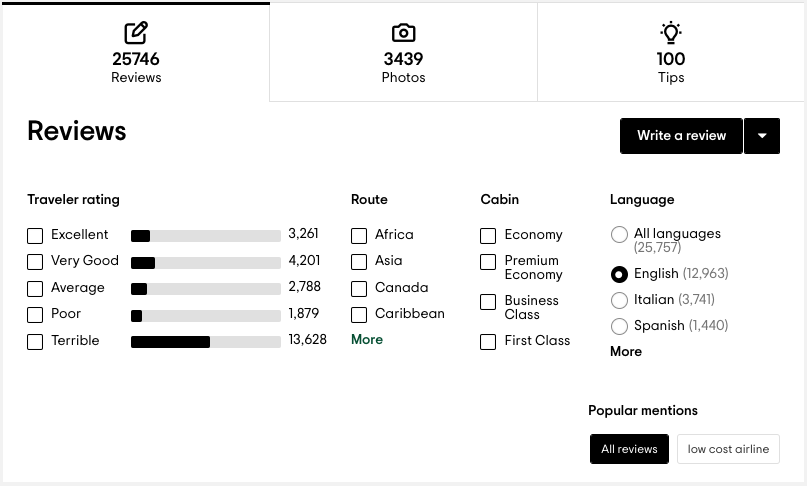Switch to the 100 Tips tab
Viewport: 807px width, 486px height.
point(671,59)
